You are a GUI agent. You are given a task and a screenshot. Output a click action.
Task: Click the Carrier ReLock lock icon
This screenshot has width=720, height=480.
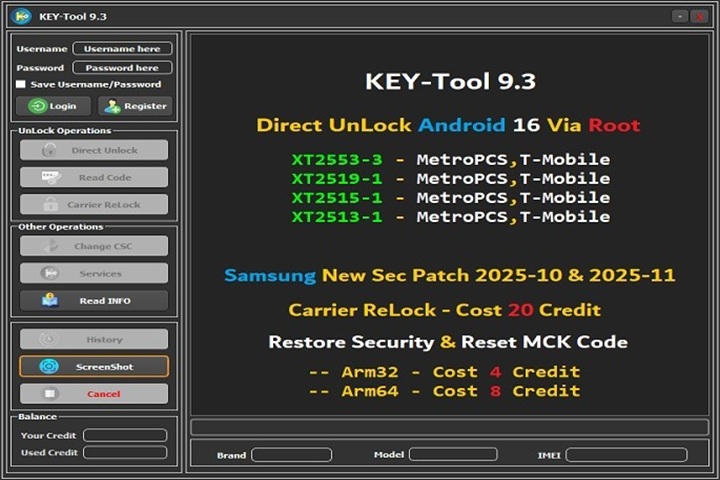pyautogui.click(x=48, y=205)
